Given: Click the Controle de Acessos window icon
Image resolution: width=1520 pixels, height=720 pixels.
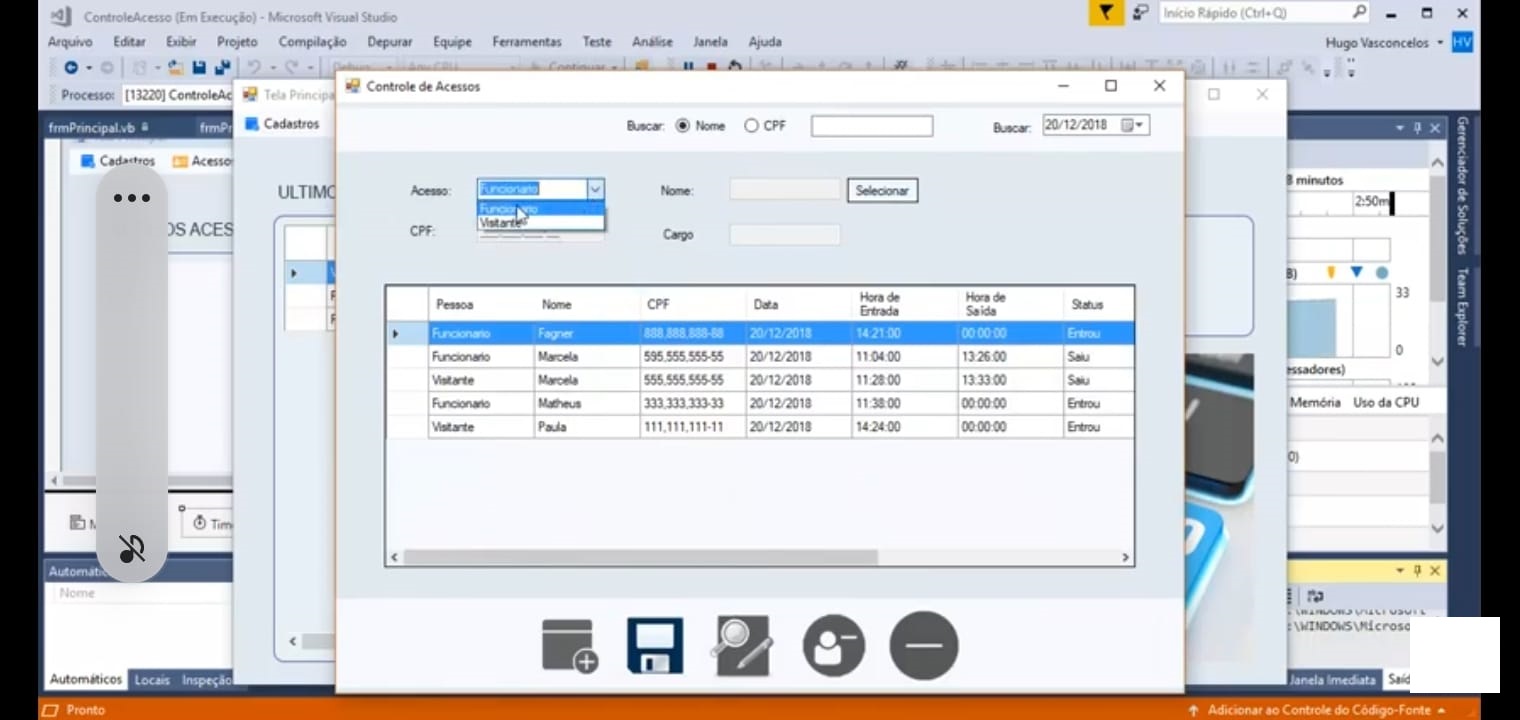Looking at the screenshot, I should (x=352, y=86).
